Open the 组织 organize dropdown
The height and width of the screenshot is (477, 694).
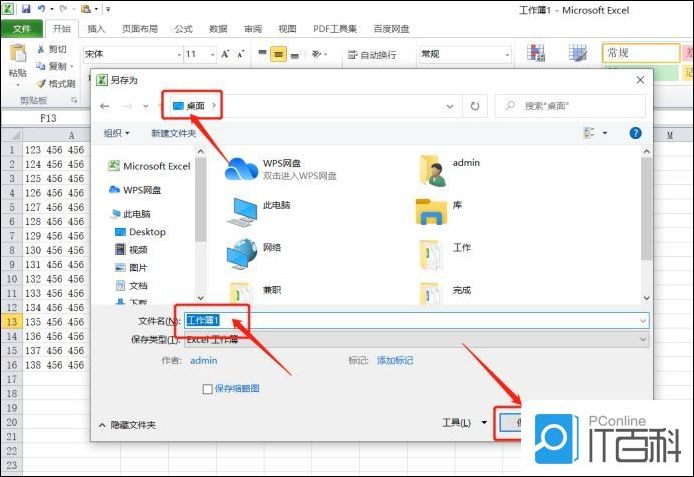point(116,133)
